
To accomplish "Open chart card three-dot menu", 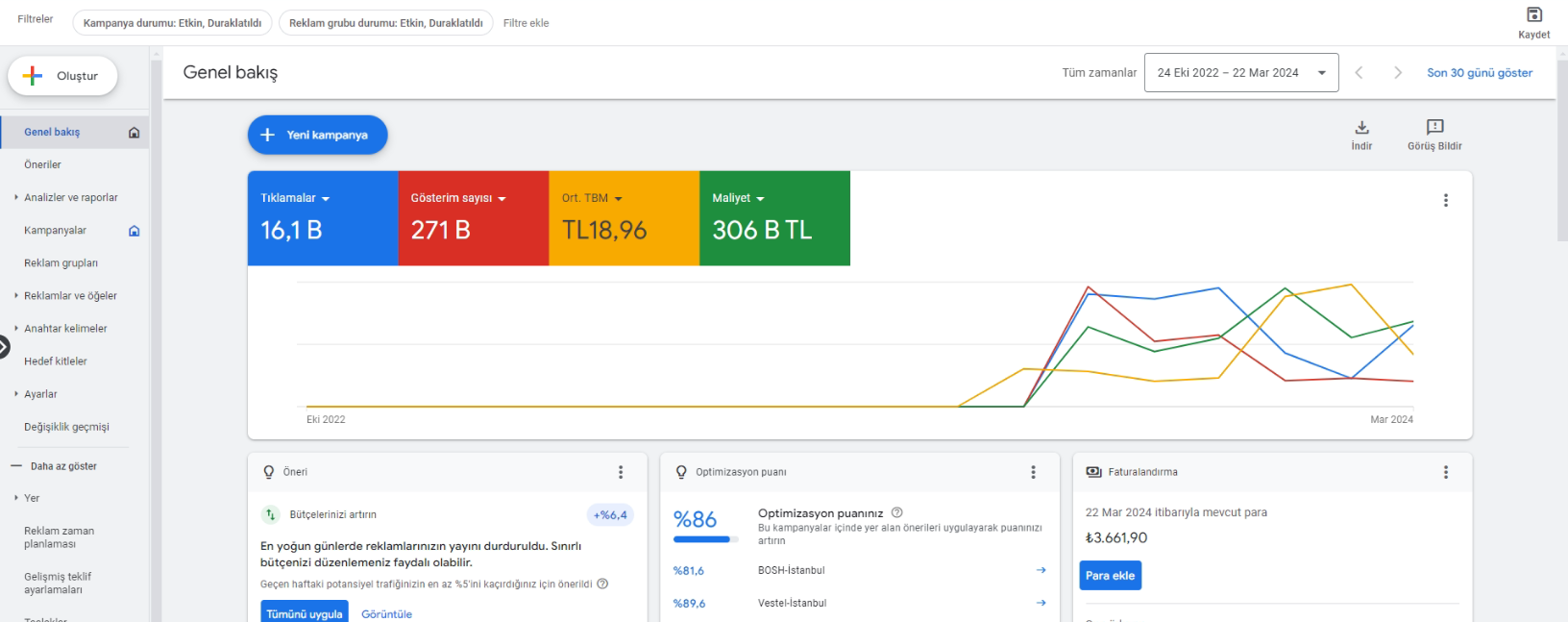I will click(1445, 200).
